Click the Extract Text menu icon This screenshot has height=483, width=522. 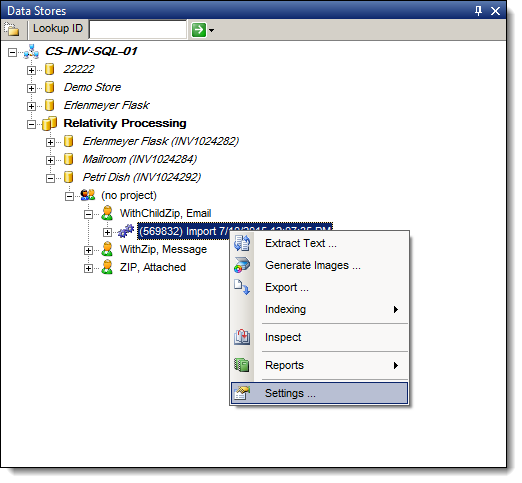tap(242, 243)
